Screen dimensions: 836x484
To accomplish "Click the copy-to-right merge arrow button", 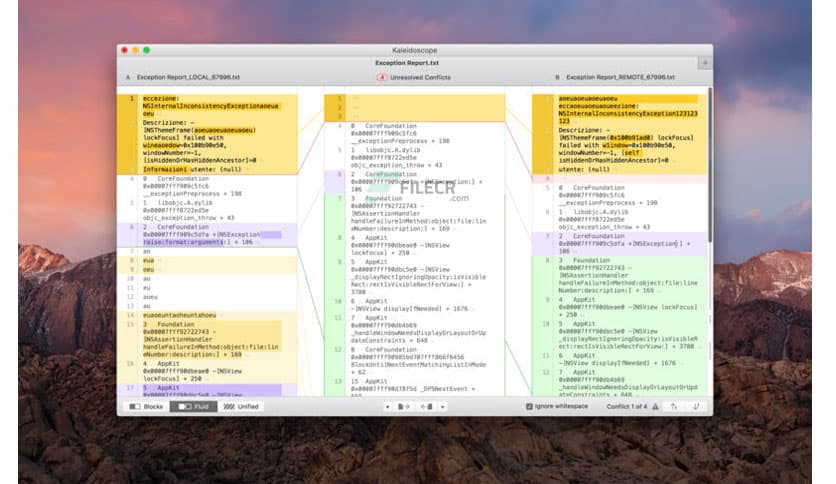I will tap(402, 407).
